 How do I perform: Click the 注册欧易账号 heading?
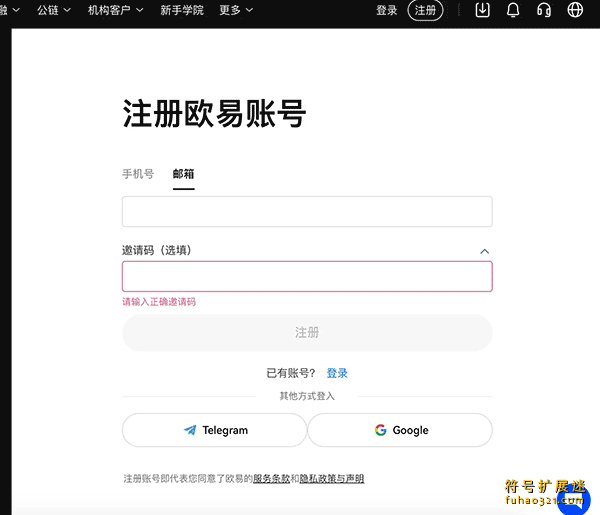[x=214, y=114]
